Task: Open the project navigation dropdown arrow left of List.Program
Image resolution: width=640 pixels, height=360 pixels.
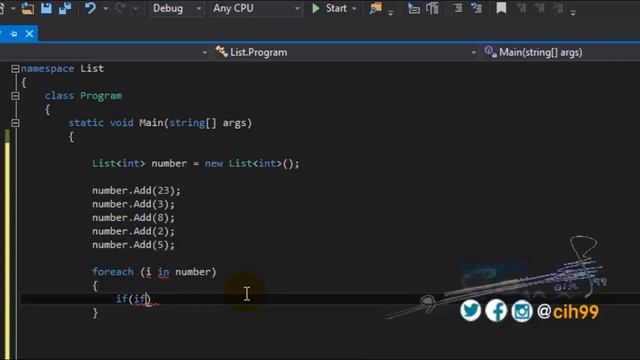Action: 204,53
